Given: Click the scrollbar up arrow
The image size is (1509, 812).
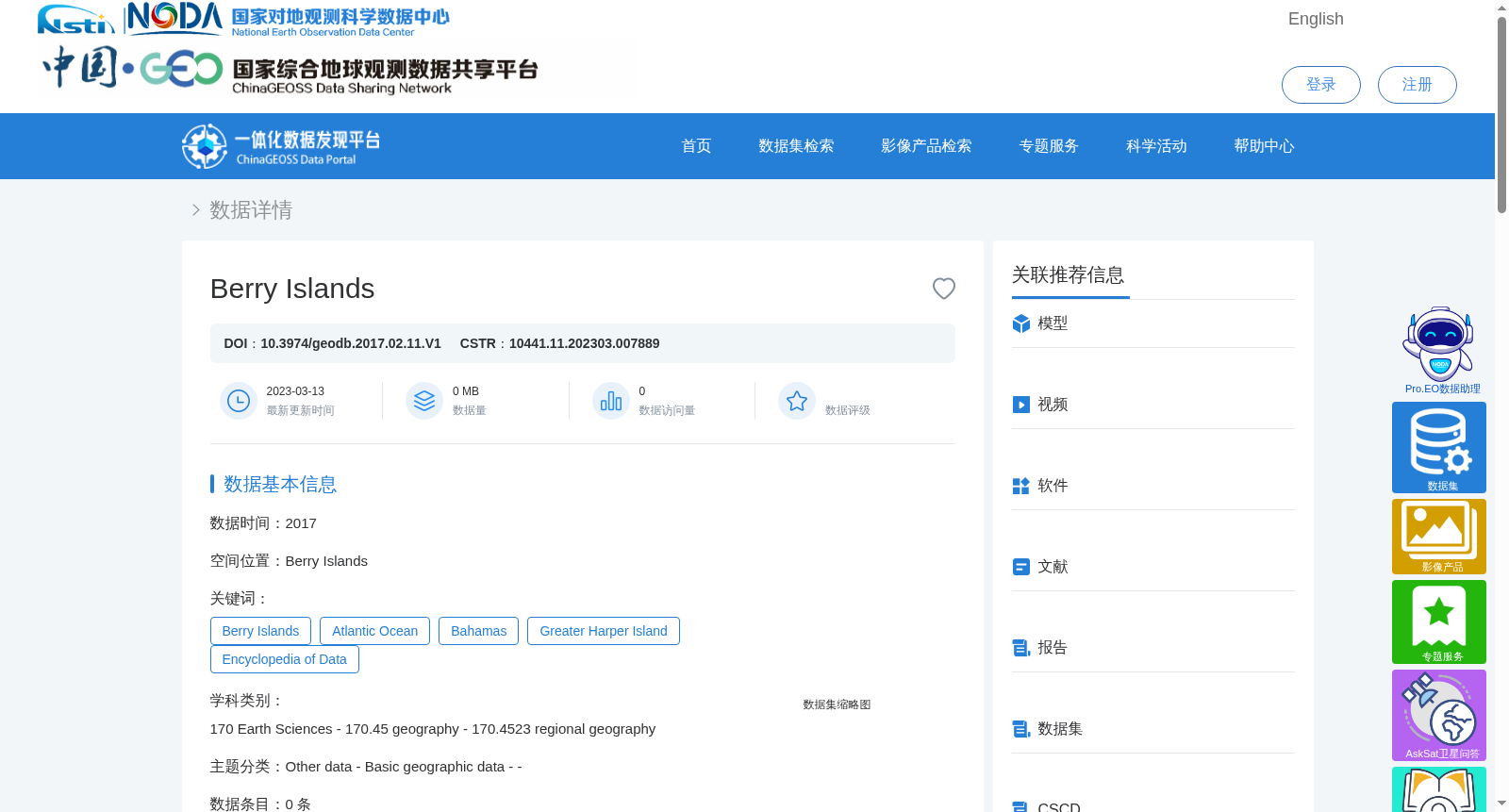Looking at the screenshot, I should pyautogui.click(x=1501, y=8).
